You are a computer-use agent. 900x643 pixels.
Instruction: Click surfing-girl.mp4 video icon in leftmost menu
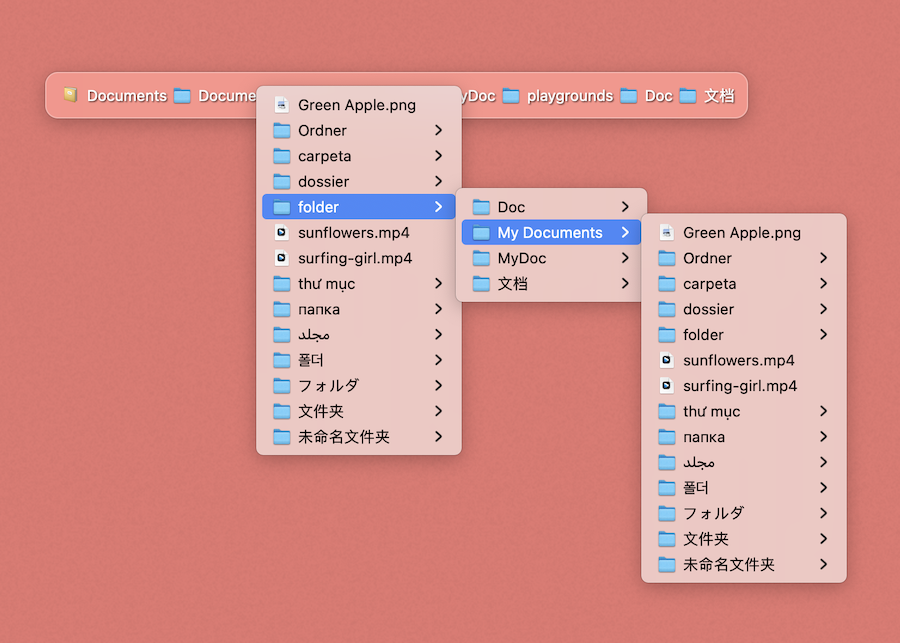pyautogui.click(x=281, y=258)
